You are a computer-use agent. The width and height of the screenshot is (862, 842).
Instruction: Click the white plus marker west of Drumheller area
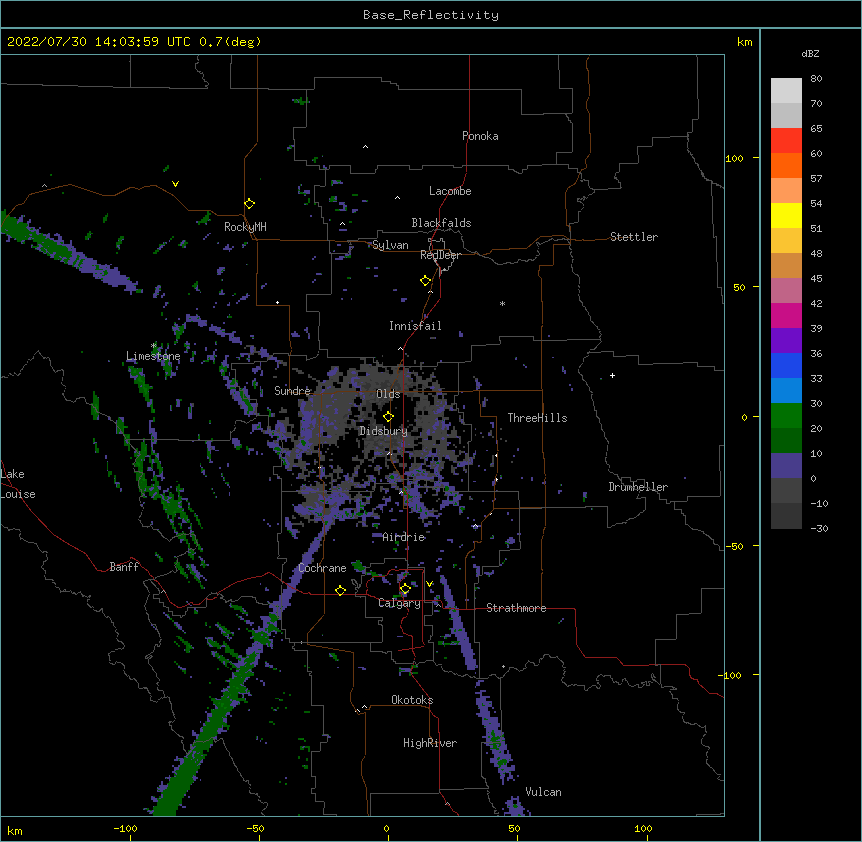(x=612, y=375)
